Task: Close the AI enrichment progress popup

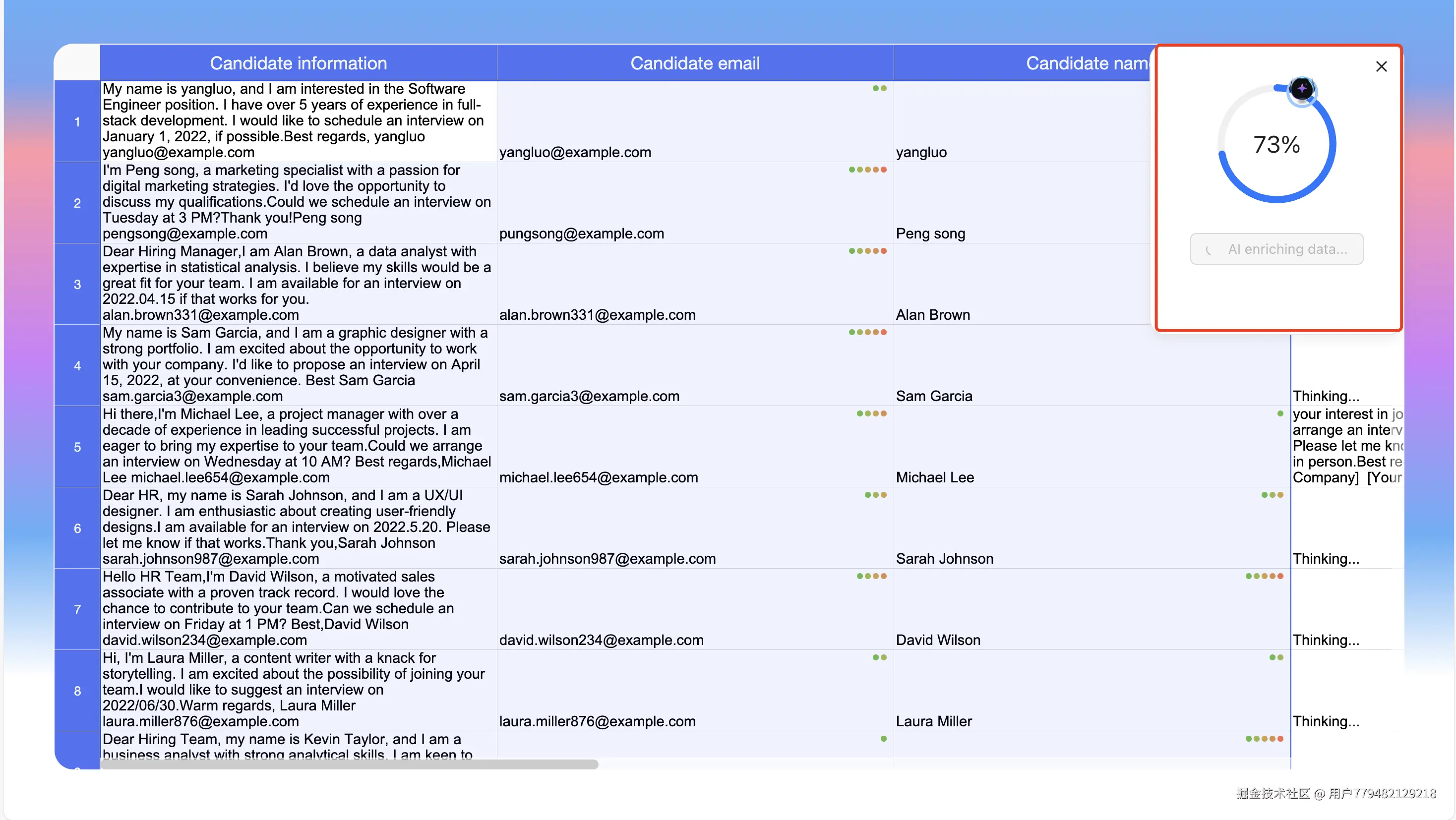Action: (1381, 67)
